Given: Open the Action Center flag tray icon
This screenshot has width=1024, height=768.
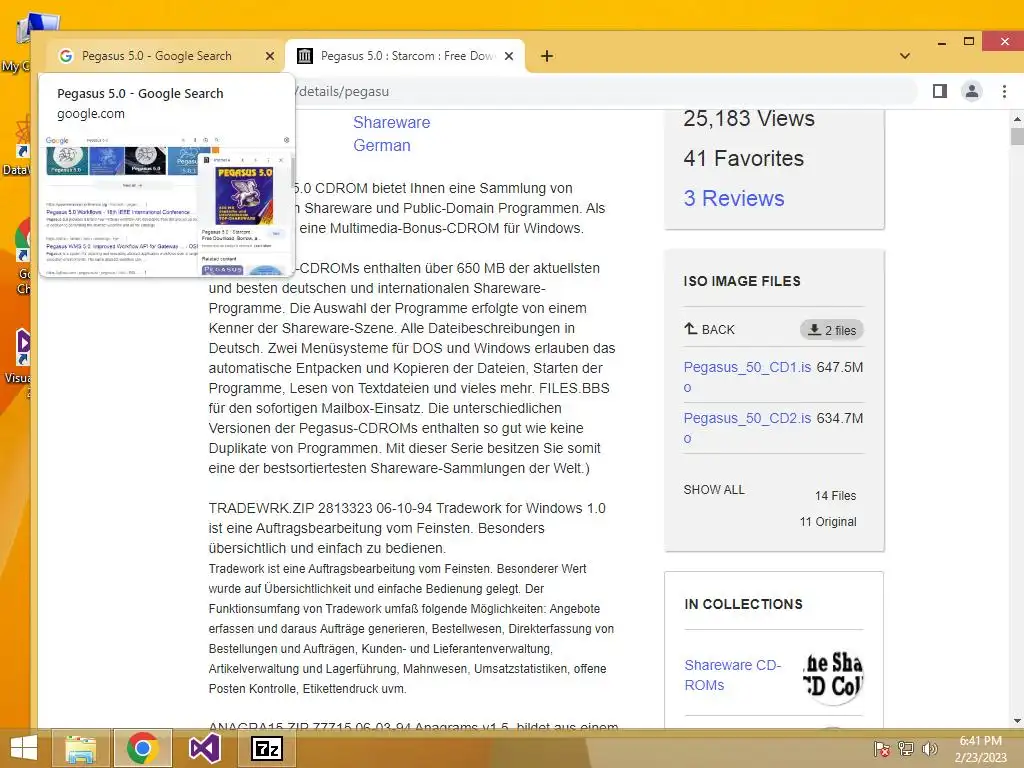Looking at the screenshot, I should [x=882, y=749].
